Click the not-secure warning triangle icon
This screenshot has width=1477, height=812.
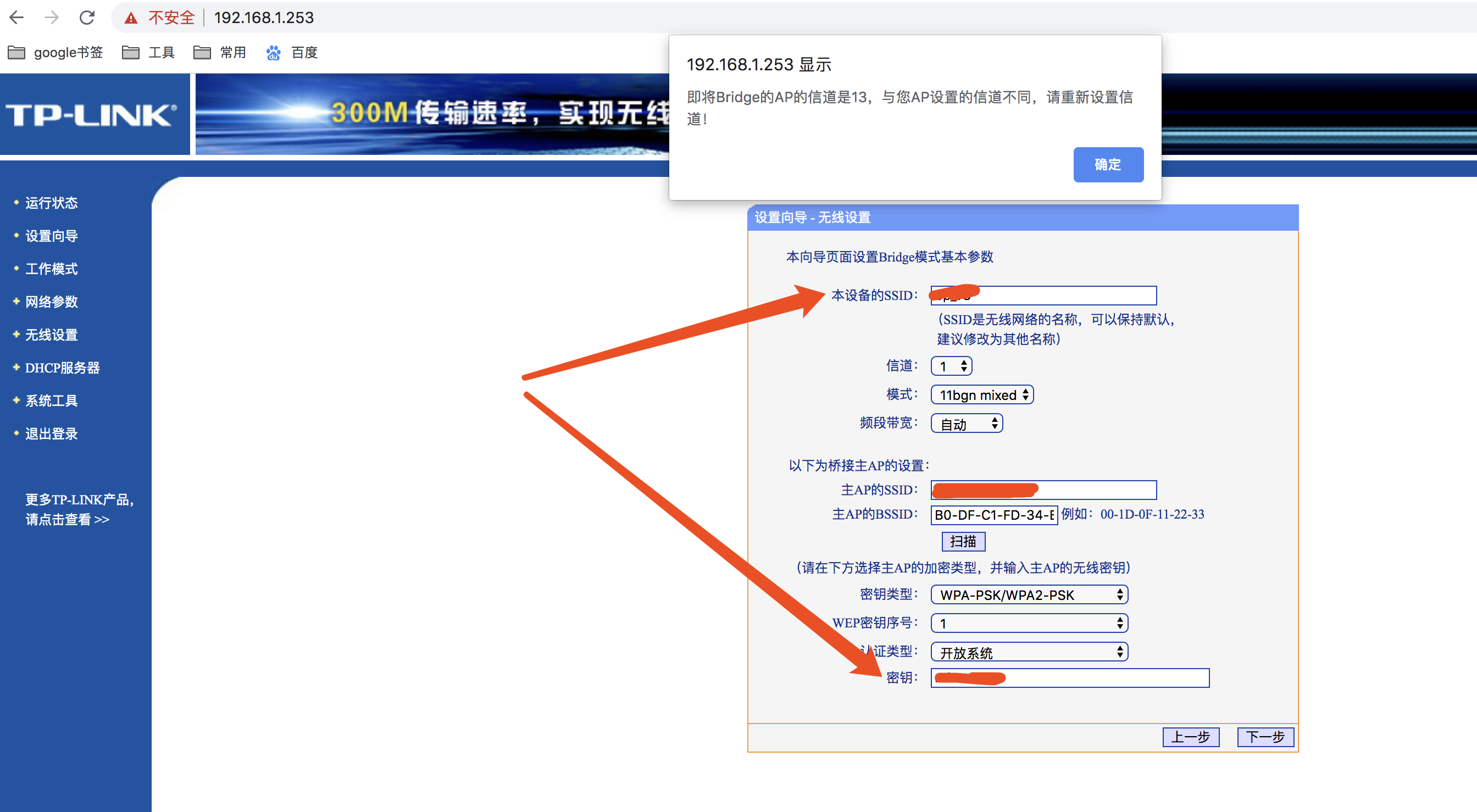(x=131, y=18)
